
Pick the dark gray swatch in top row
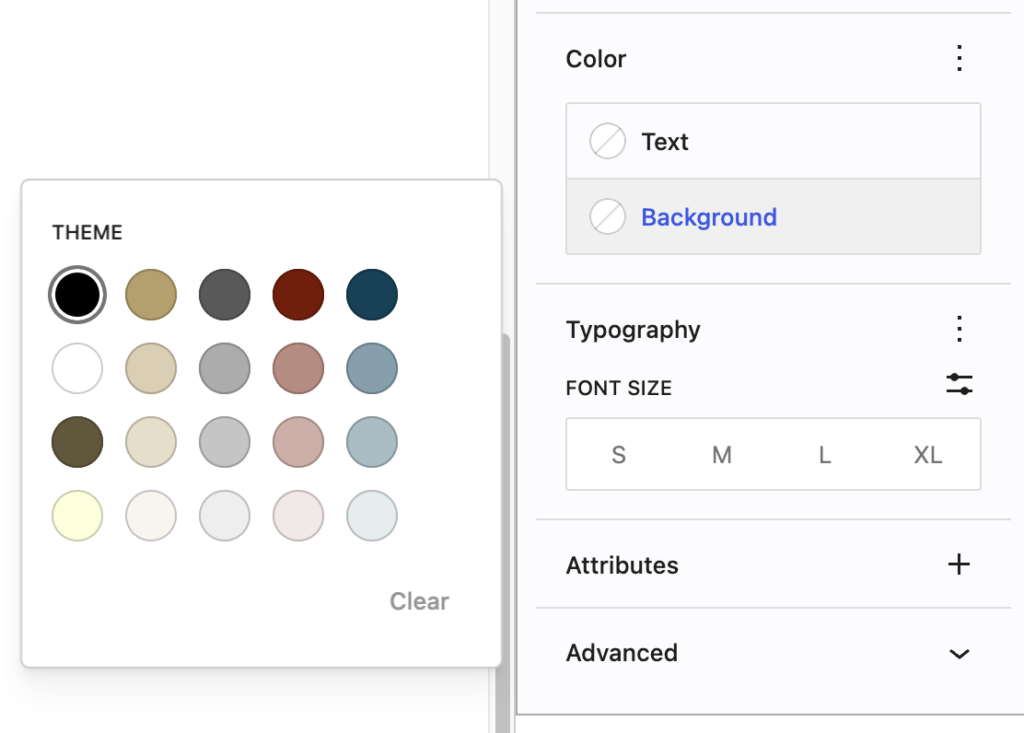pyautogui.click(x=225, y=295)
